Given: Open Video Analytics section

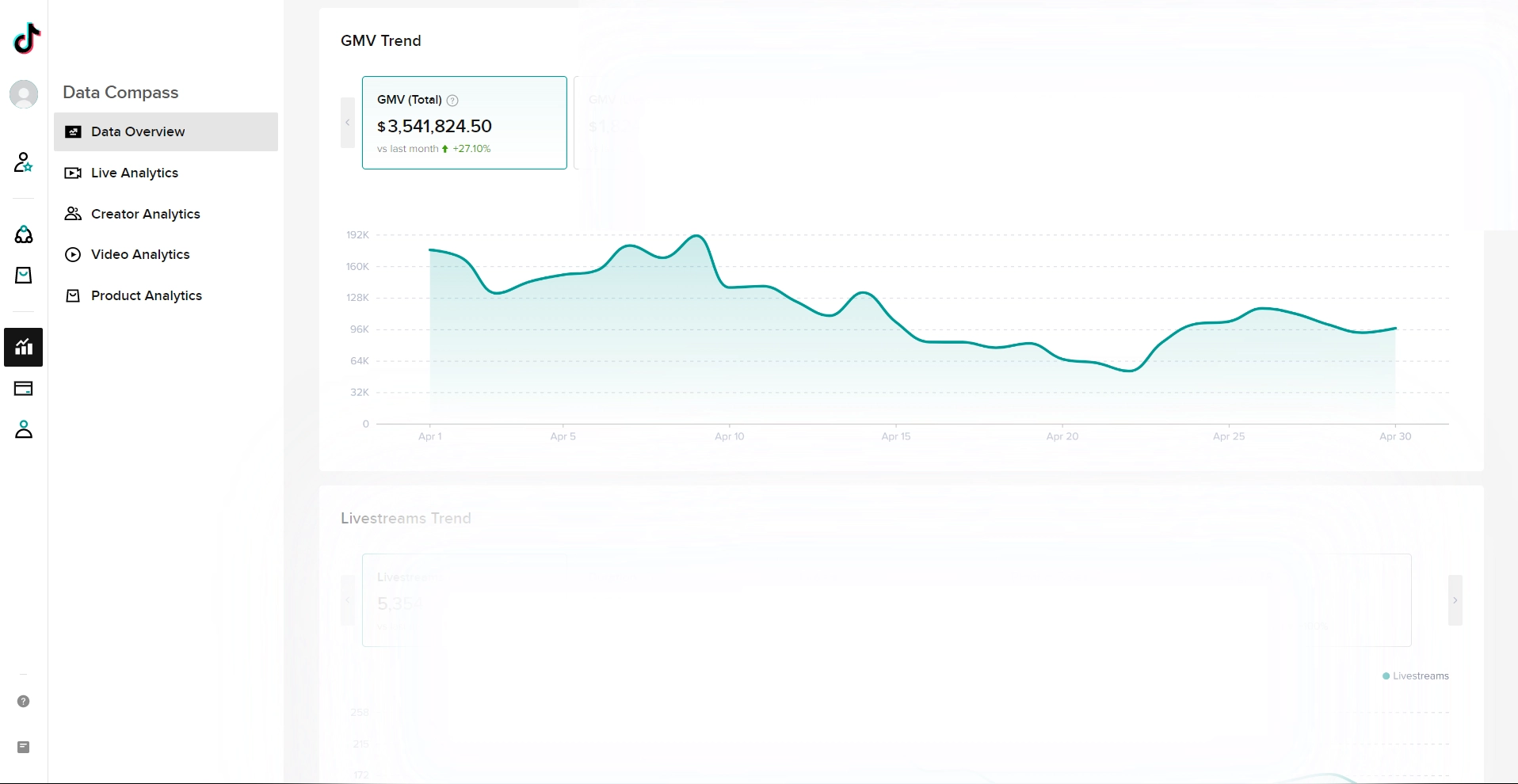Looking at the screenshot, I should tap(140, 254).
